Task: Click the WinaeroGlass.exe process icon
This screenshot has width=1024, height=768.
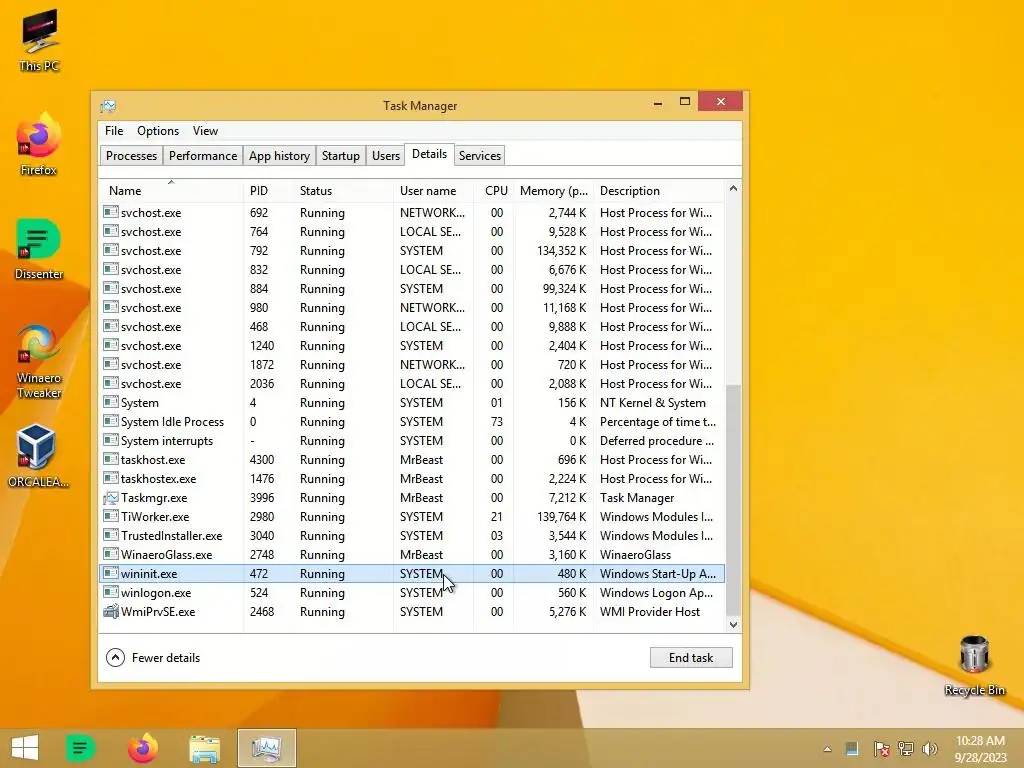Action: coord(111,554)
